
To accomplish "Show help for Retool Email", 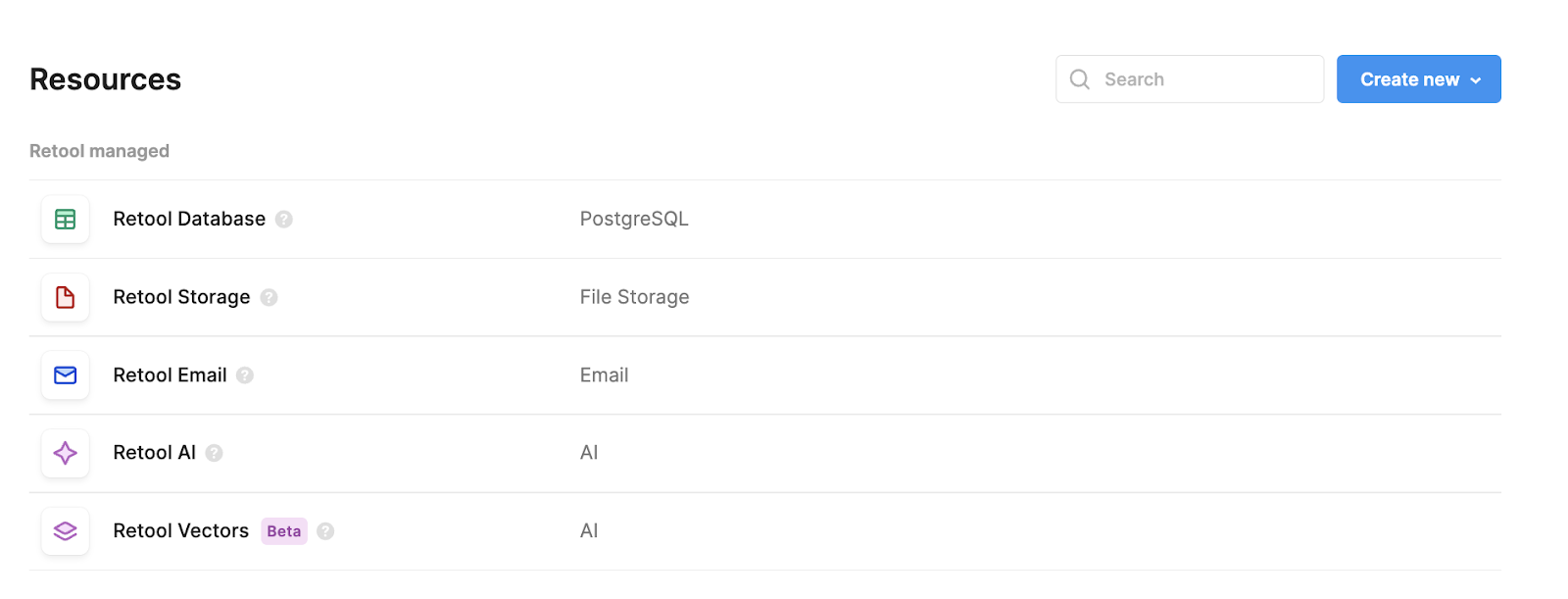I will (x=245, y=375).
